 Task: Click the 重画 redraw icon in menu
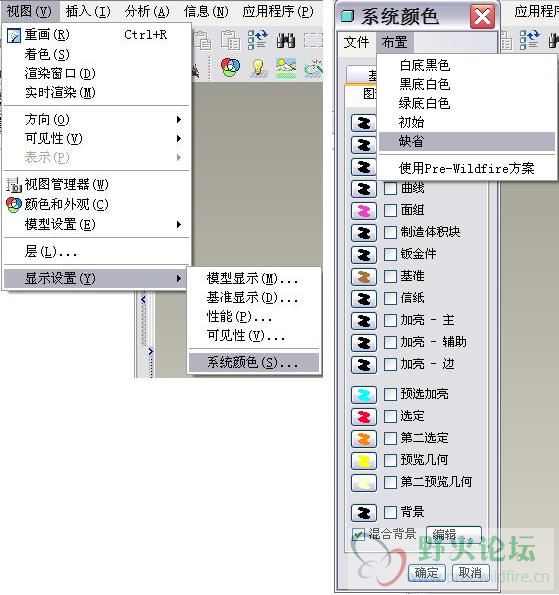pos(14,36)
